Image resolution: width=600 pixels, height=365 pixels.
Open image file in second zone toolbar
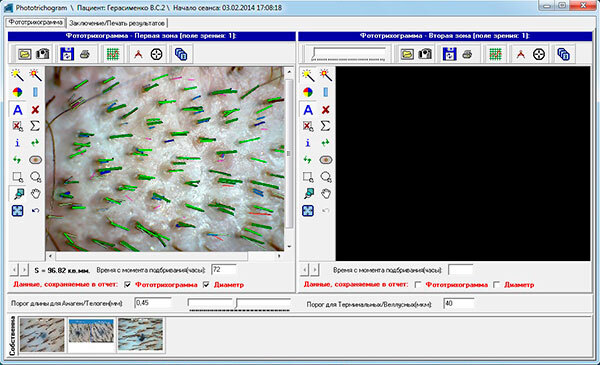407,54
